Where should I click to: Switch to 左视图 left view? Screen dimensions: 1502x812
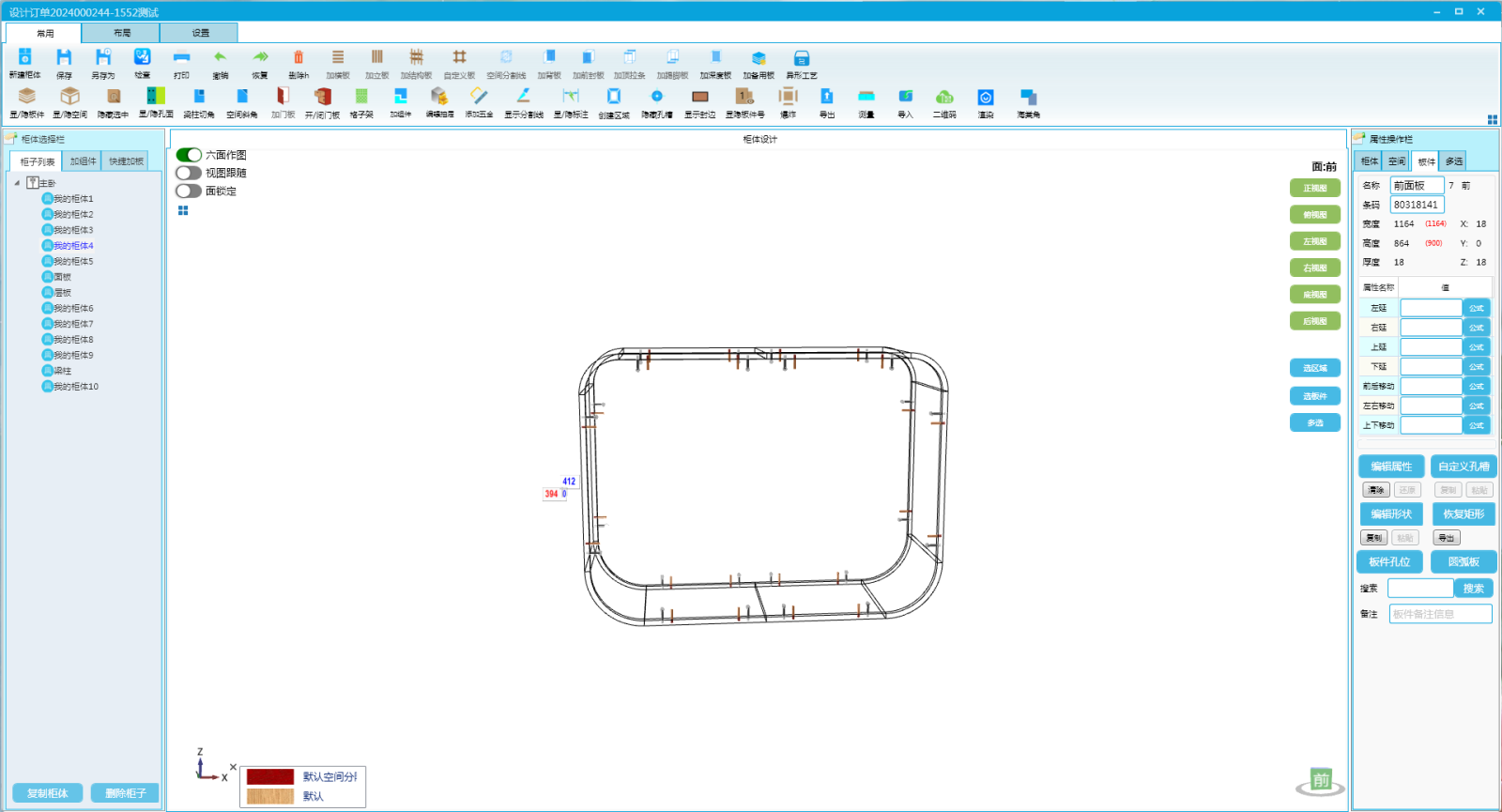coord(1315,241)
